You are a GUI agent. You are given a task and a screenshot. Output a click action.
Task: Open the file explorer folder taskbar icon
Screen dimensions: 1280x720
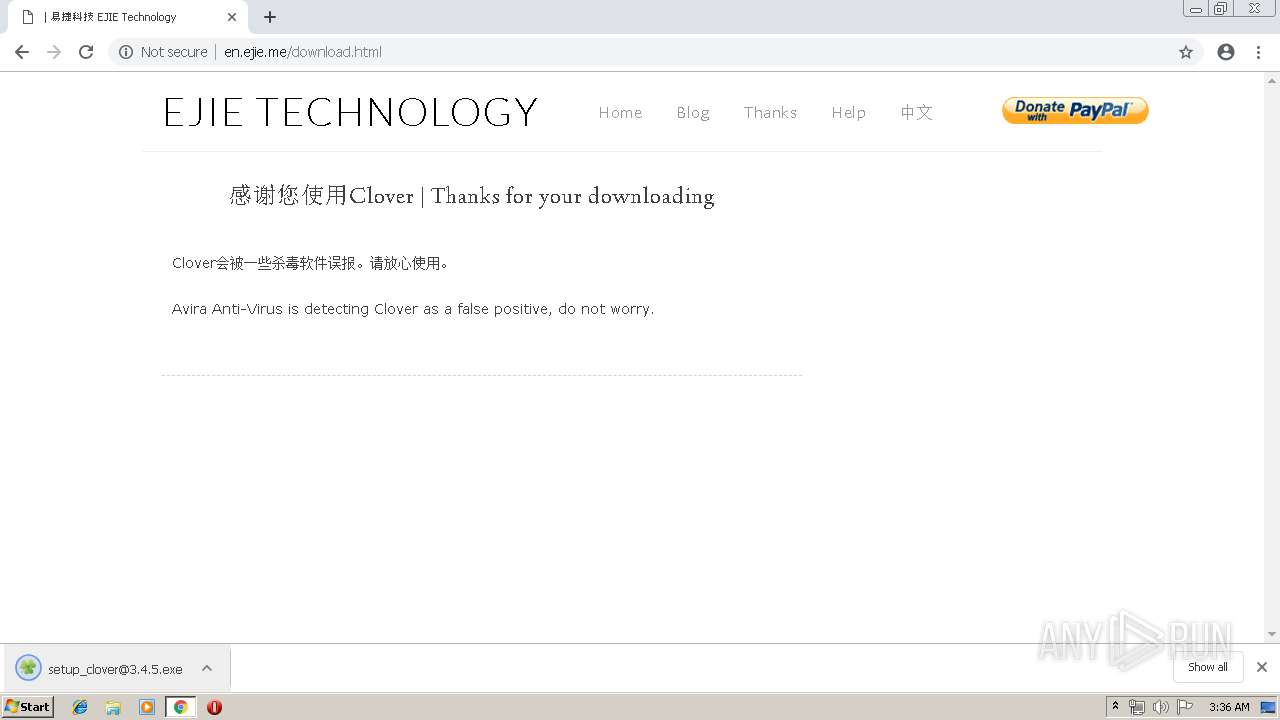(113, 707)
